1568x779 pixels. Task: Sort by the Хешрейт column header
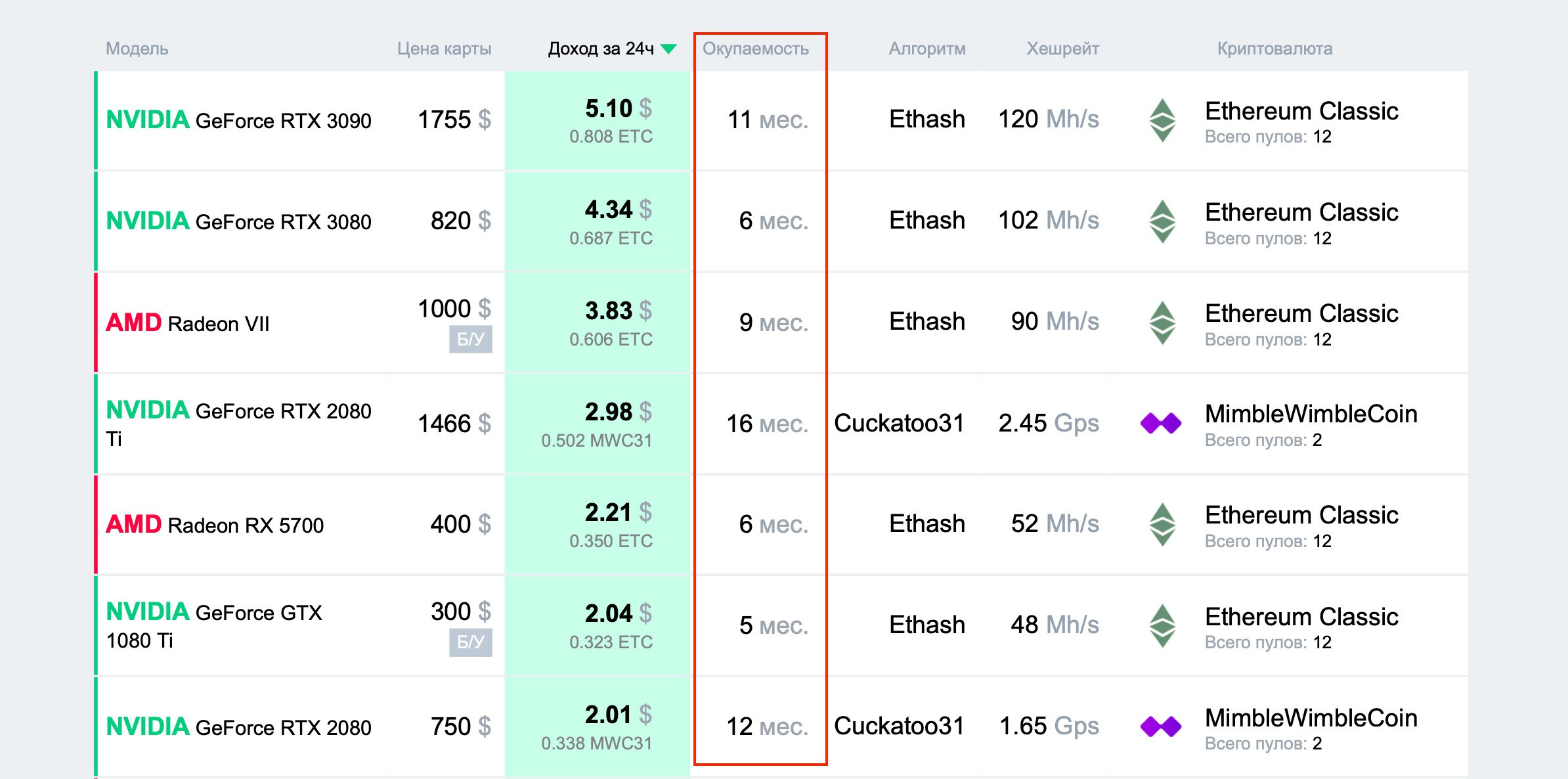point(1062,49)
